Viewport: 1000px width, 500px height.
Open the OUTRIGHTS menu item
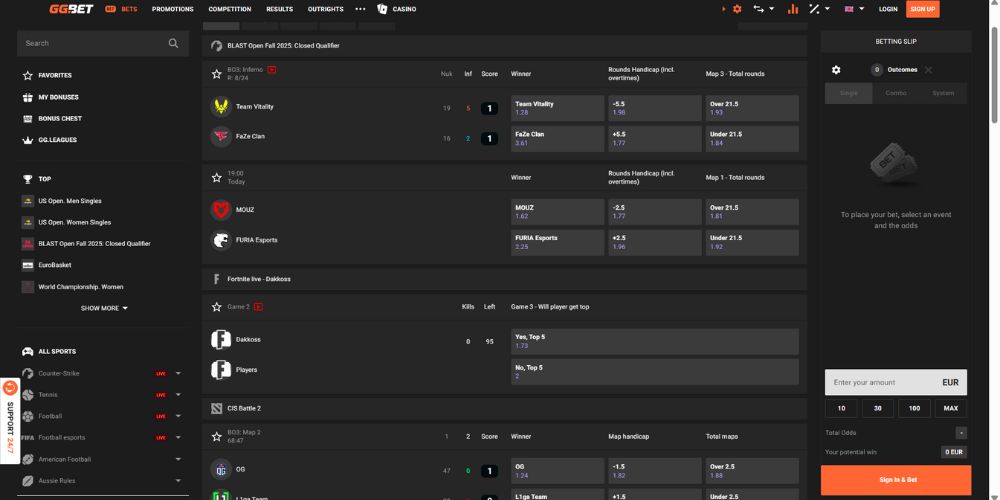[x=325, y=9]
